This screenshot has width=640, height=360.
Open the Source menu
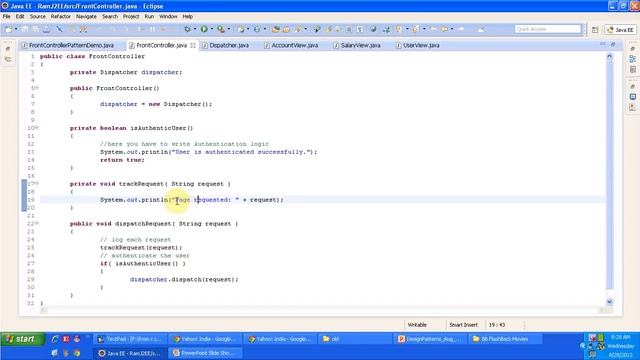click(38, 17)
